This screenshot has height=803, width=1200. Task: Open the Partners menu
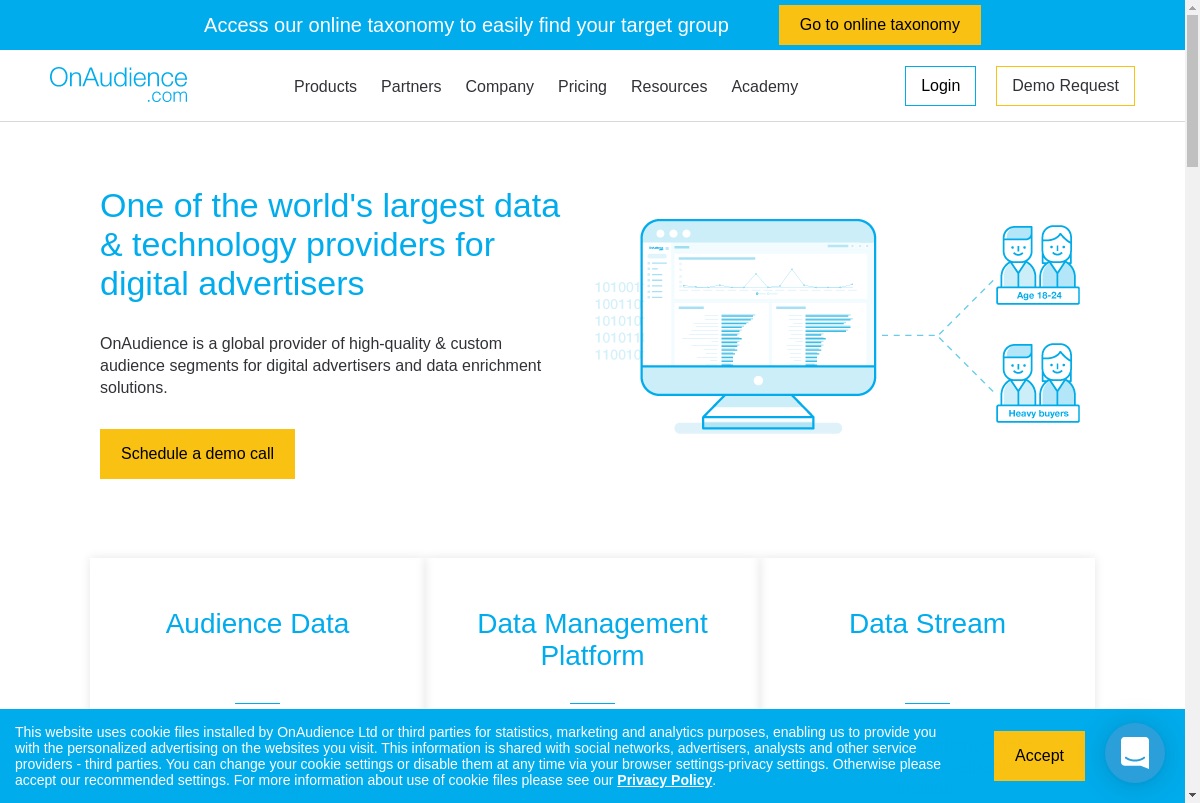point(411,87)
